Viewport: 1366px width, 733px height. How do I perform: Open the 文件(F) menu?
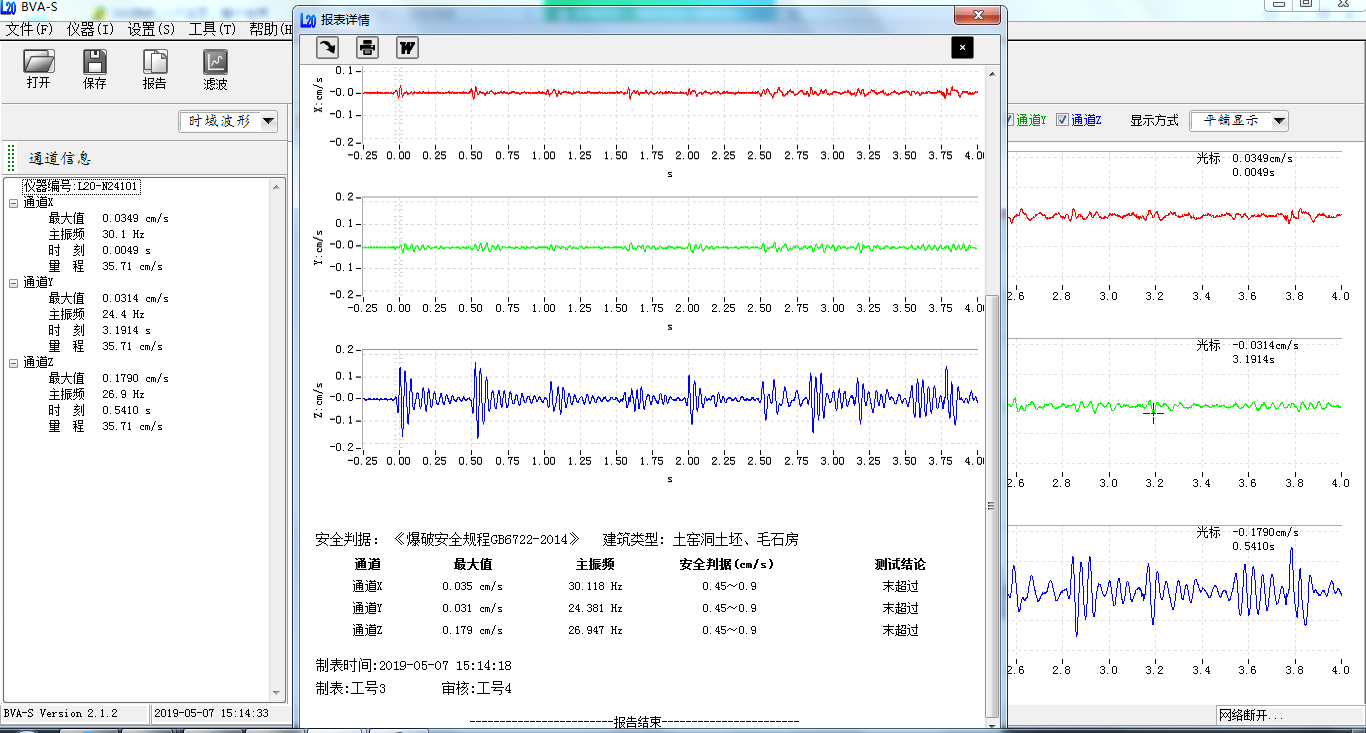coord(29,29)
